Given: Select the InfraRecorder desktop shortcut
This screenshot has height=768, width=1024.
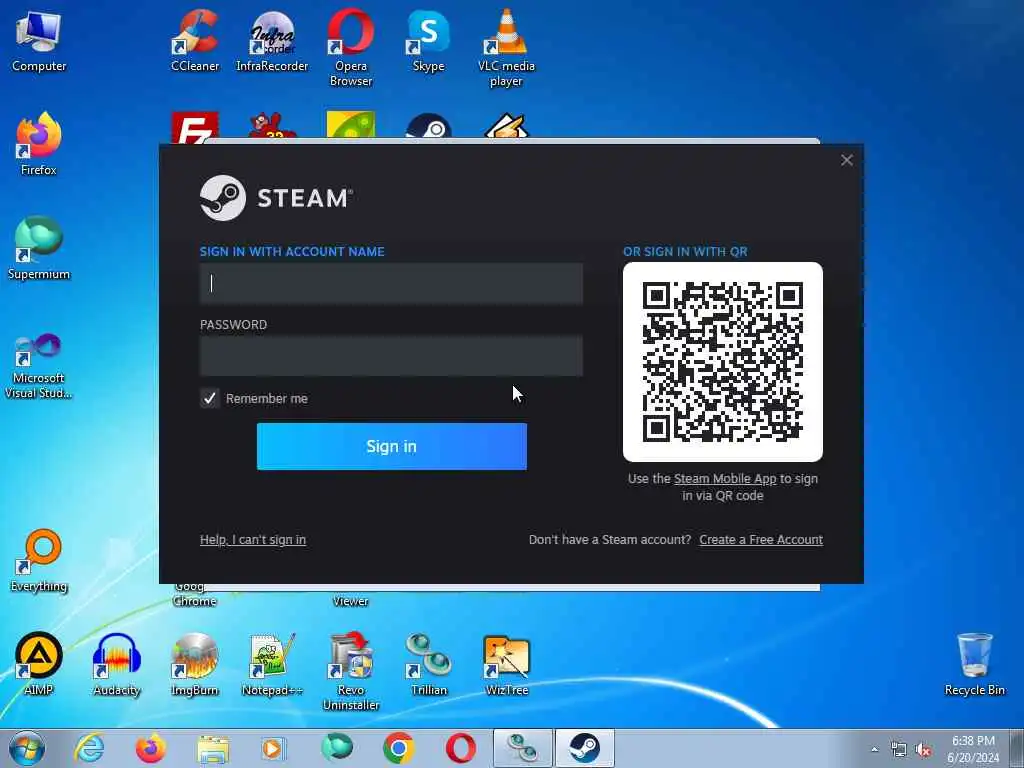Looking at the screenshot, I should point(272,40).
